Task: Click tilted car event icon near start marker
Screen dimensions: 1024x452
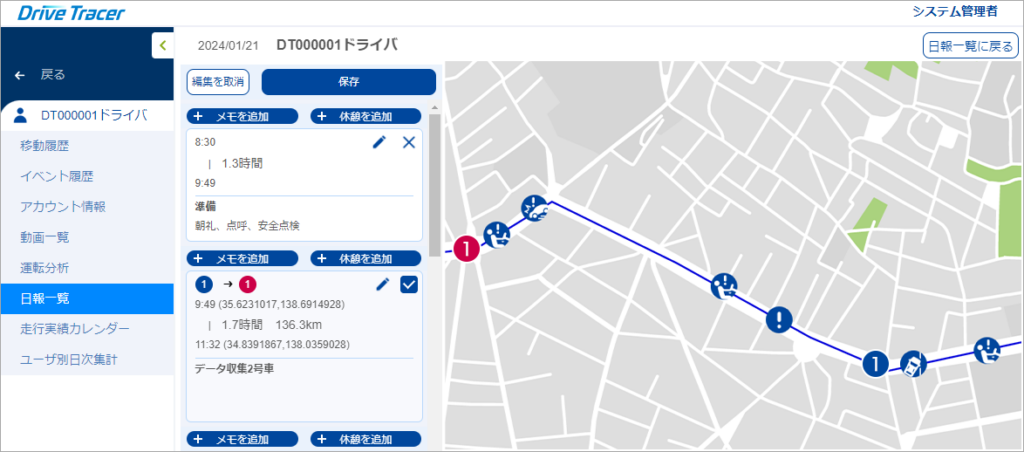Action: [x=913, y=364]
